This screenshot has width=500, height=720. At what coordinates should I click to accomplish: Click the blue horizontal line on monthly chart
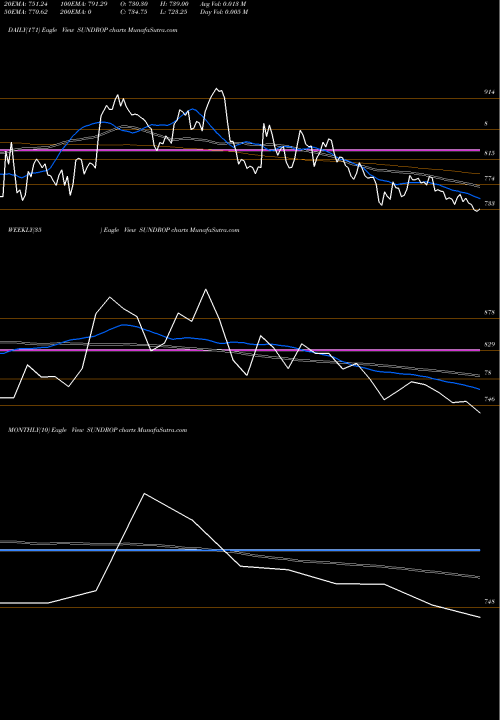240,550
